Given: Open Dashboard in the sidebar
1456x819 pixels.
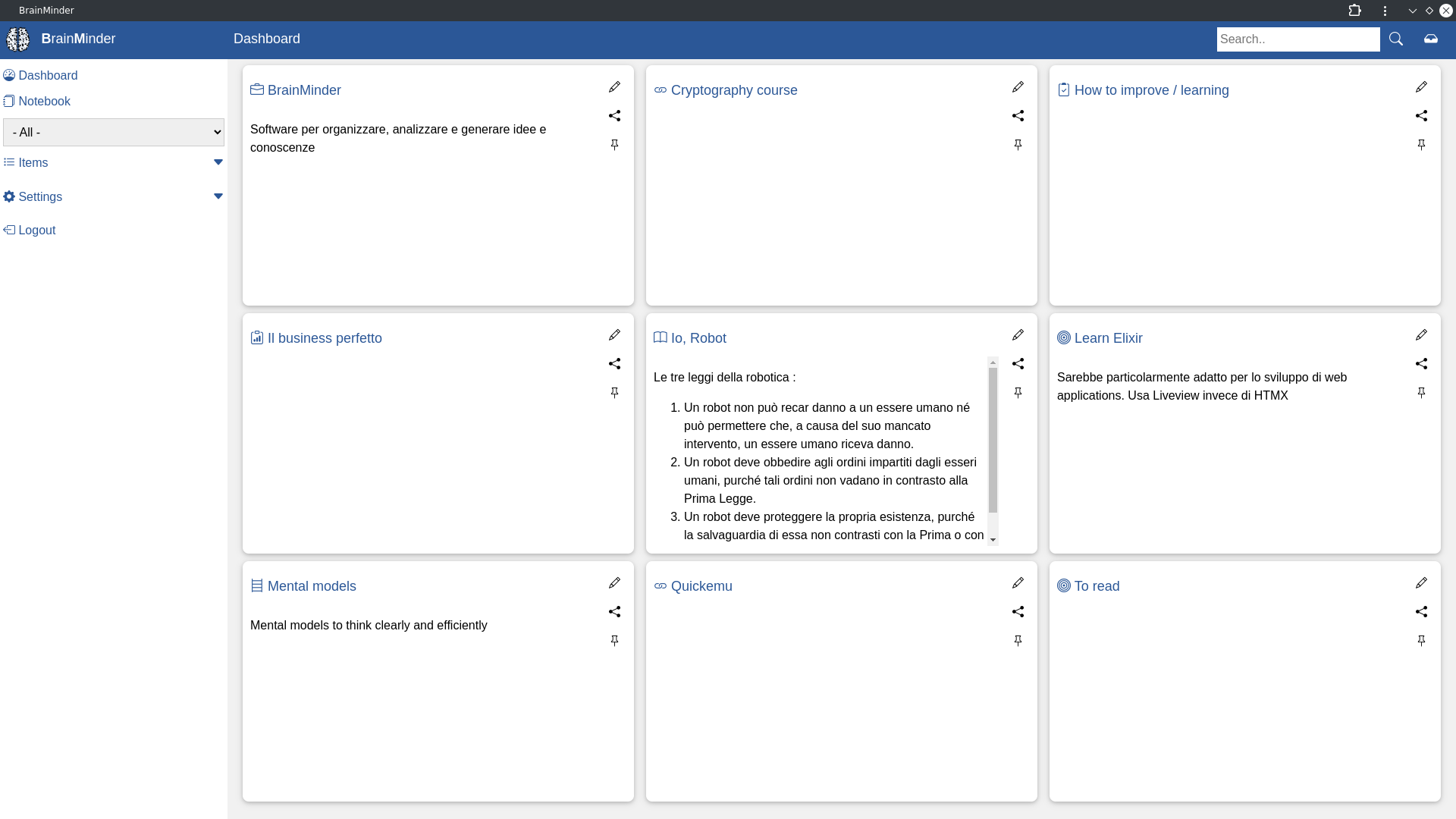Looking at the screenshot, I should 40,75.
